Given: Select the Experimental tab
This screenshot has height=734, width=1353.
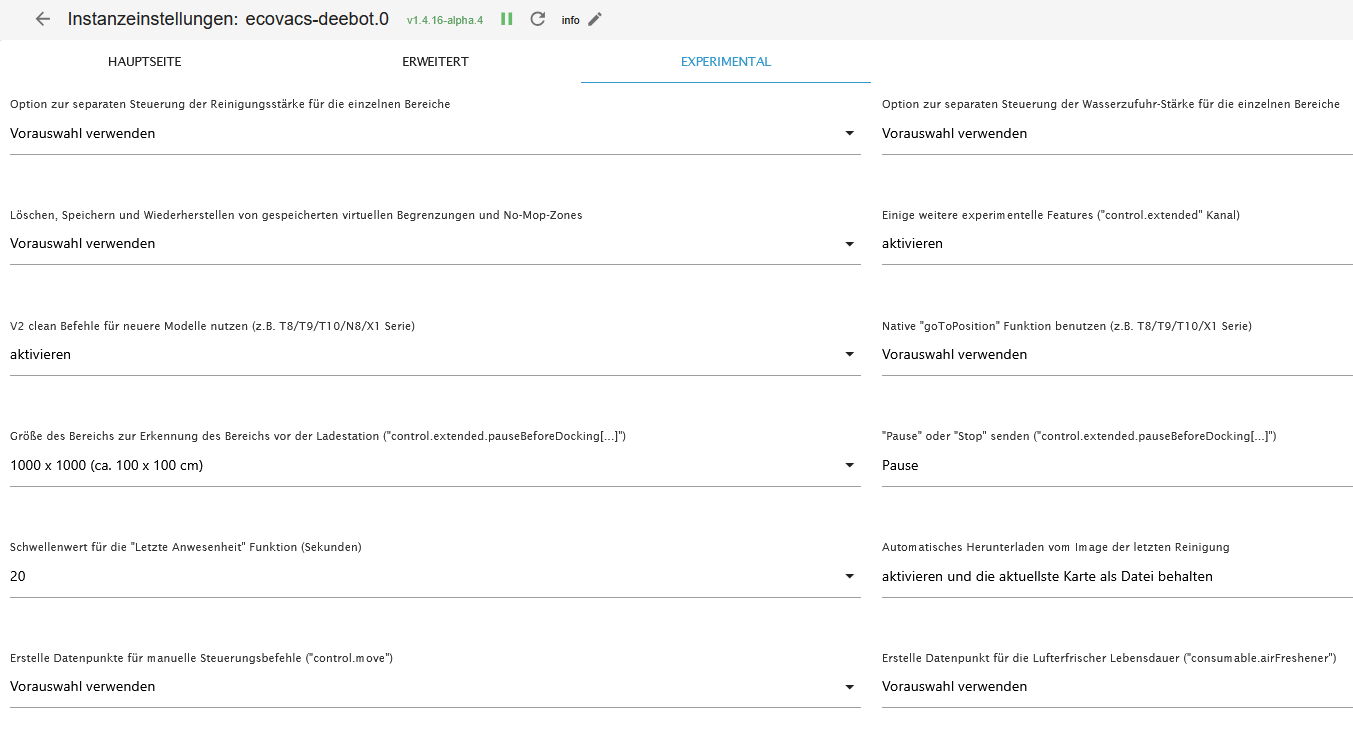Looking at the screenshot, I should (725, 62).
